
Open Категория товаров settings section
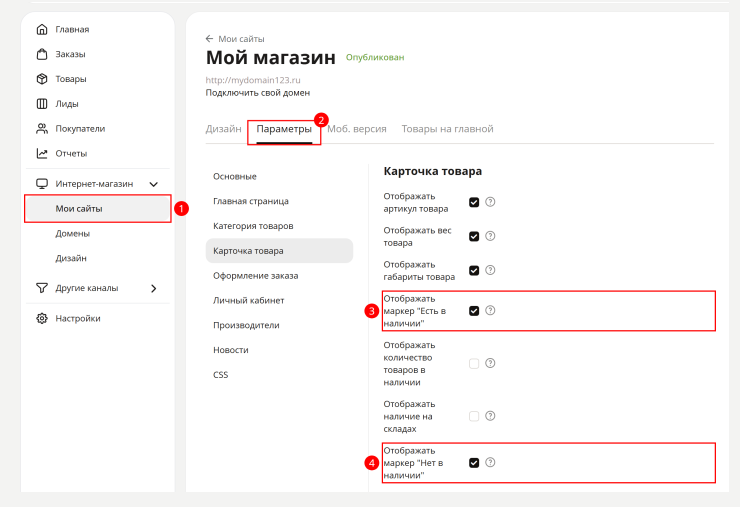[x=279, y=226]
